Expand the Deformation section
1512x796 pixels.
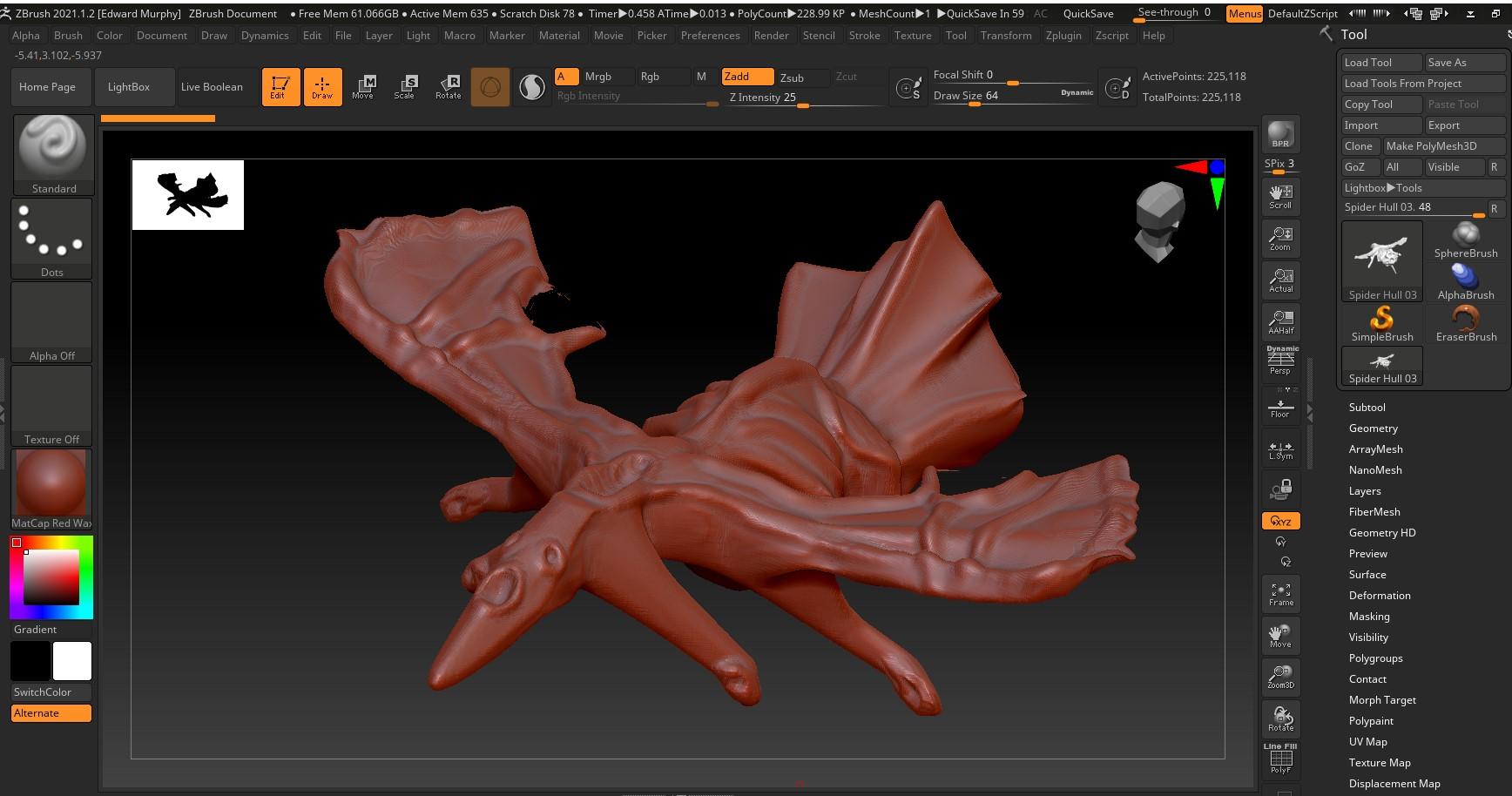1379,596
